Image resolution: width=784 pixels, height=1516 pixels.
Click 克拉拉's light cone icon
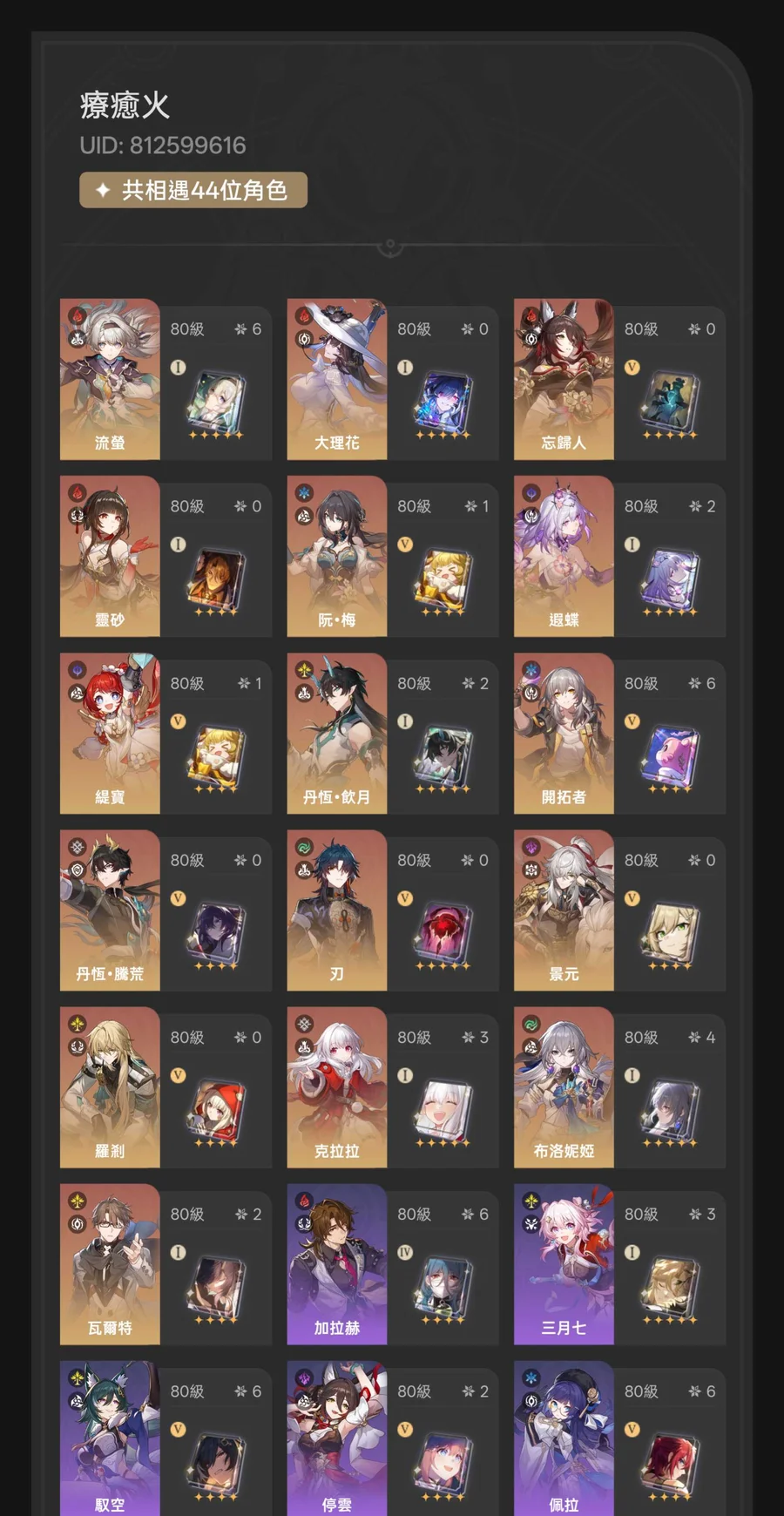(443, 1111)
